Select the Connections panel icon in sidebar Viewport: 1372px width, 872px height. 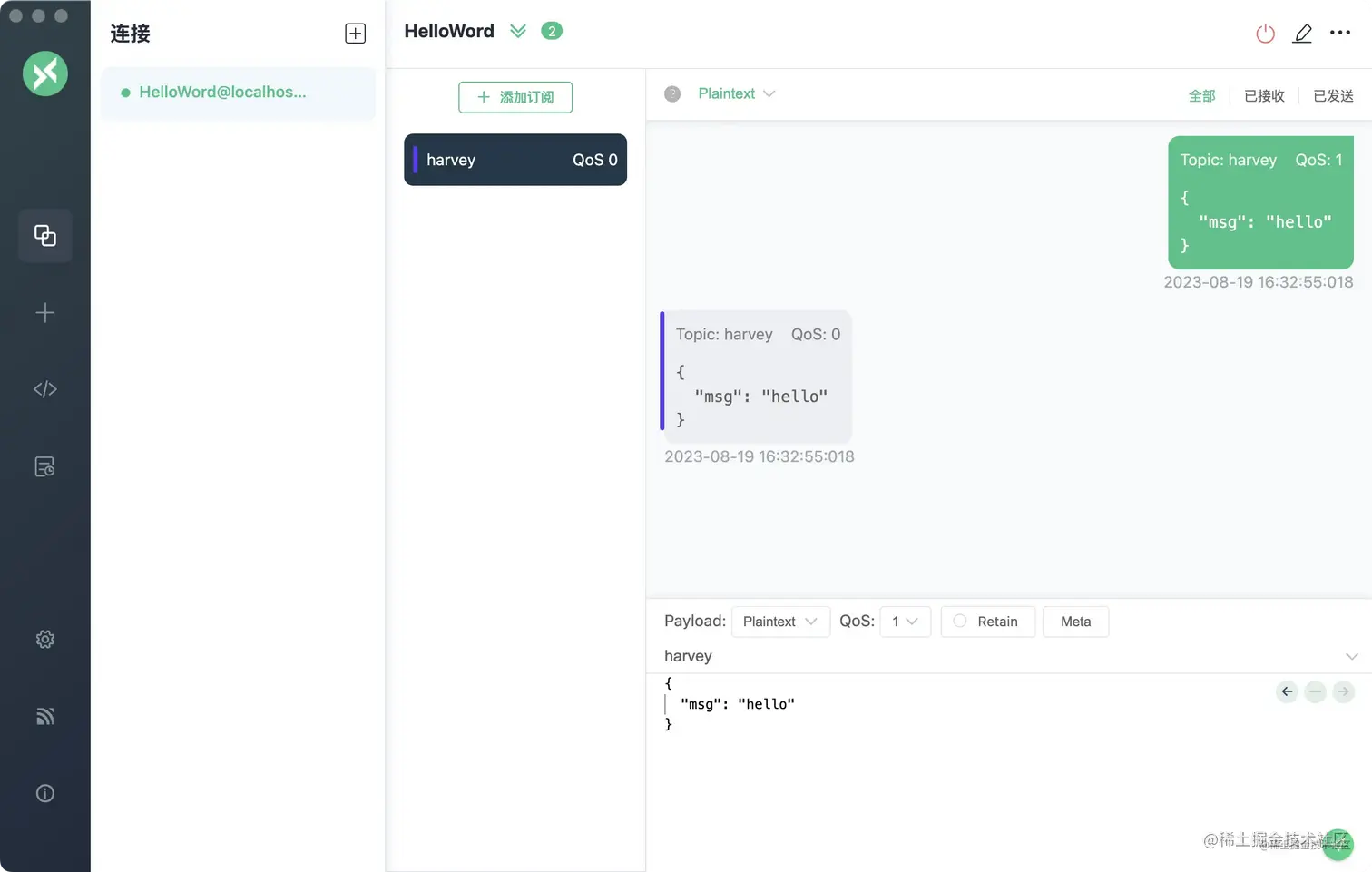[44, 235]
